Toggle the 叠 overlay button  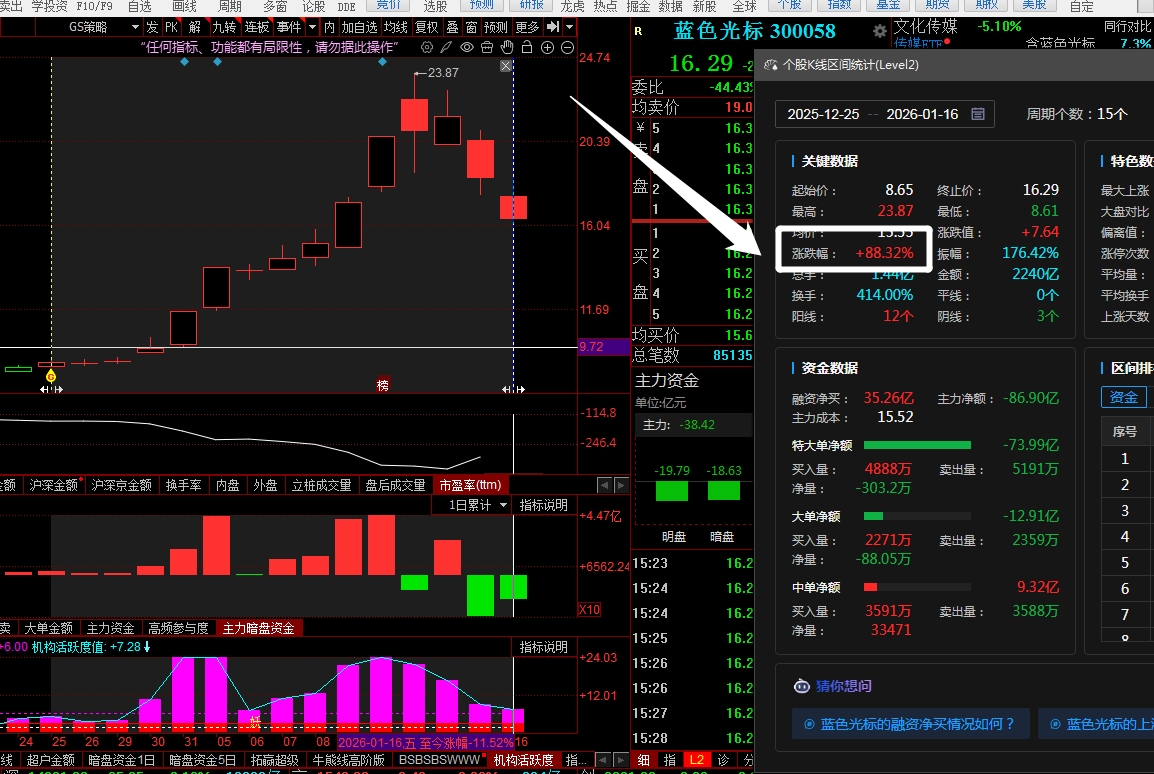pyautogui.click(x=453, y=27)
